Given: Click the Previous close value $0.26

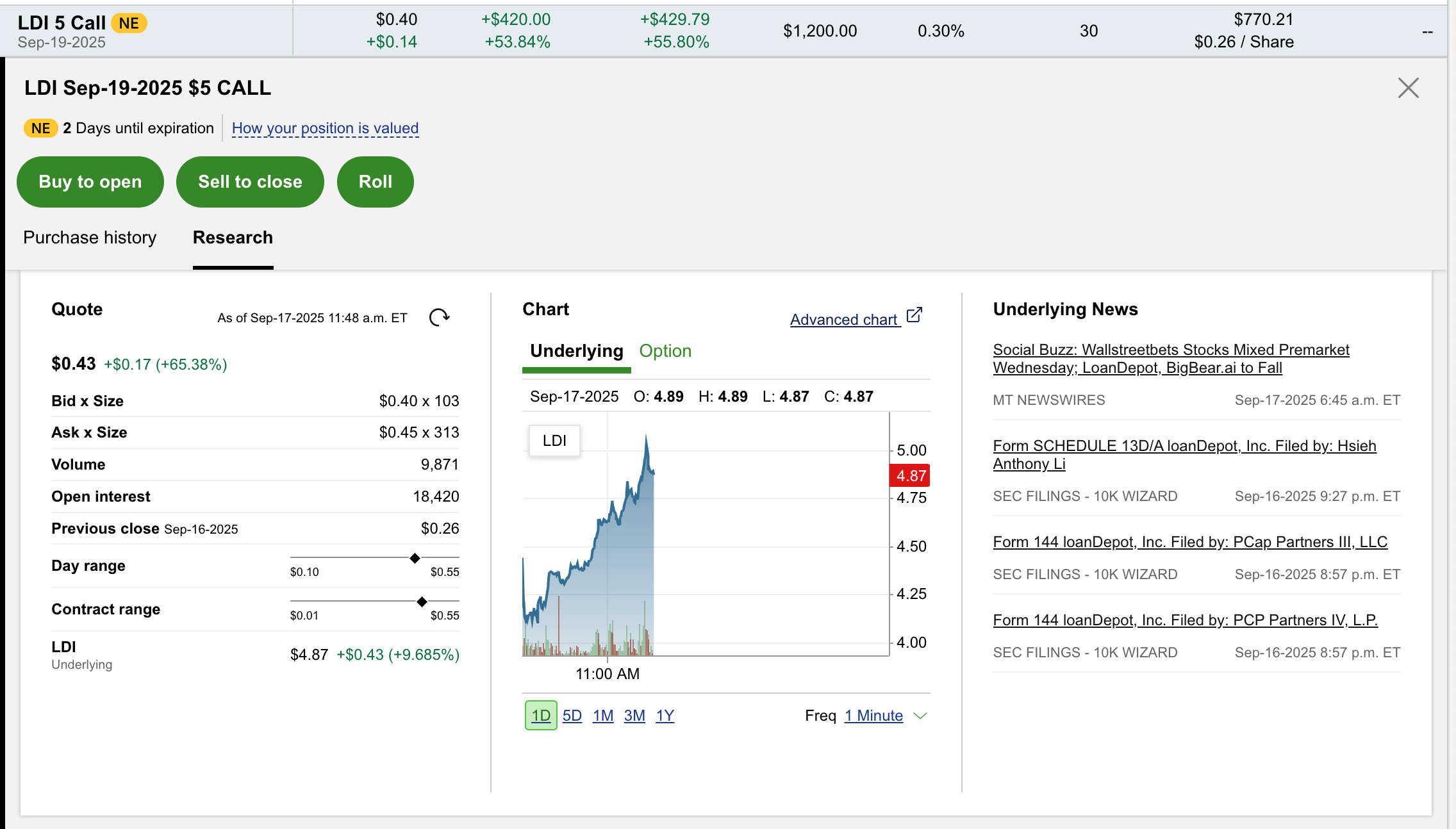Looking at the screenshot, I should (440, 529).
